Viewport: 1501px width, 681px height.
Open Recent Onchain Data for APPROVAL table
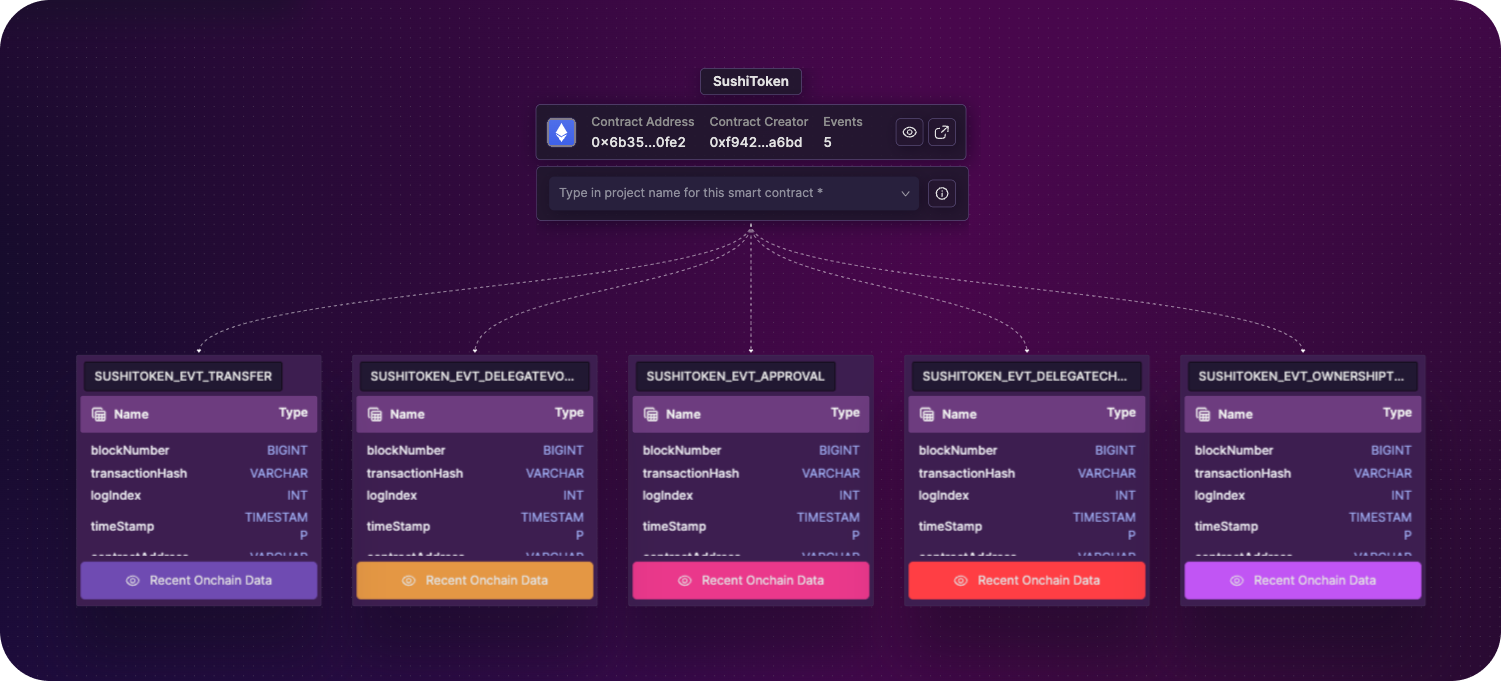pyautogui.click(x=751, y=580)
